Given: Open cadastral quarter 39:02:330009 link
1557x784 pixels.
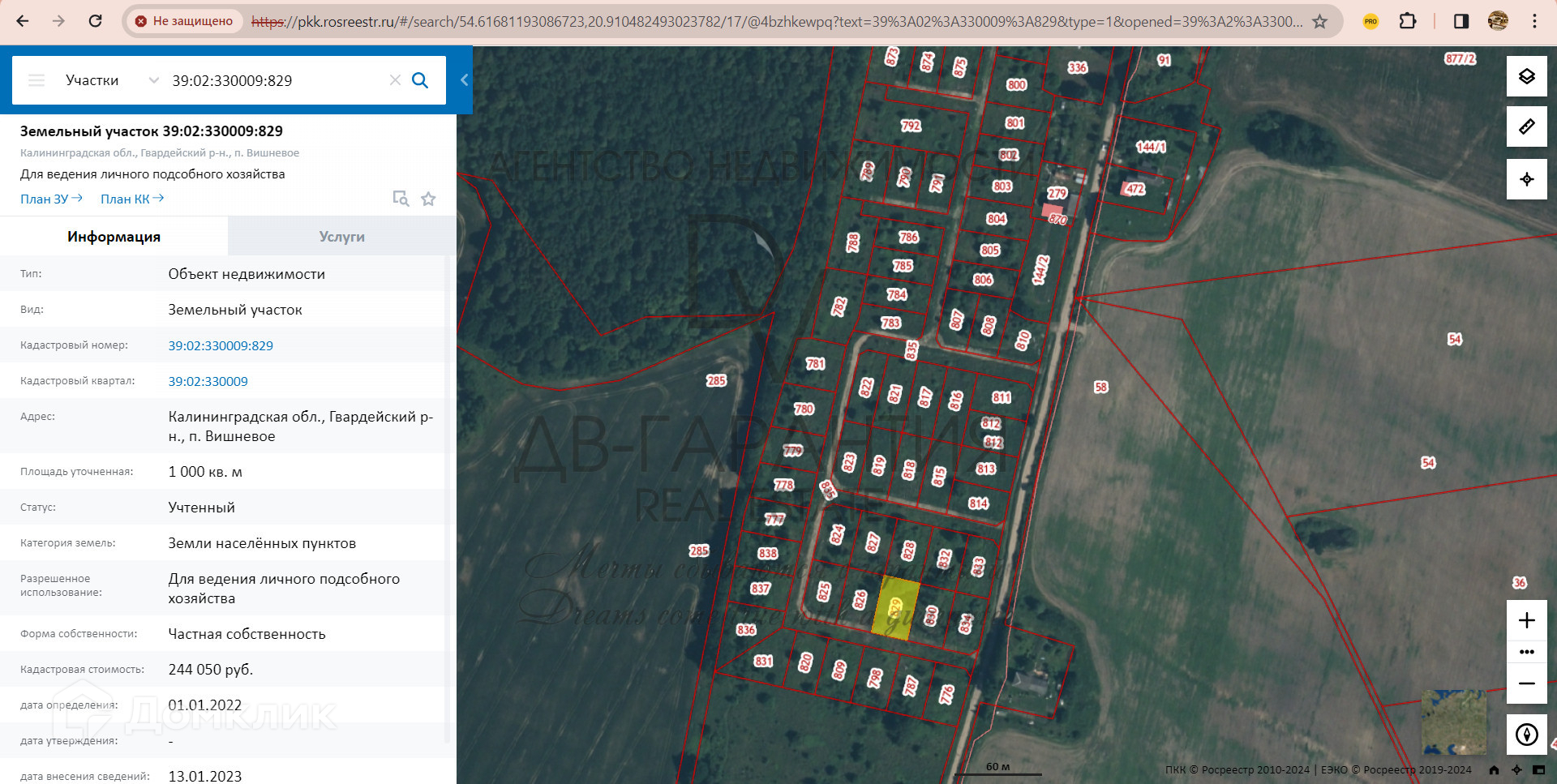Looking at the screenshot, I should tap(208, 381).
